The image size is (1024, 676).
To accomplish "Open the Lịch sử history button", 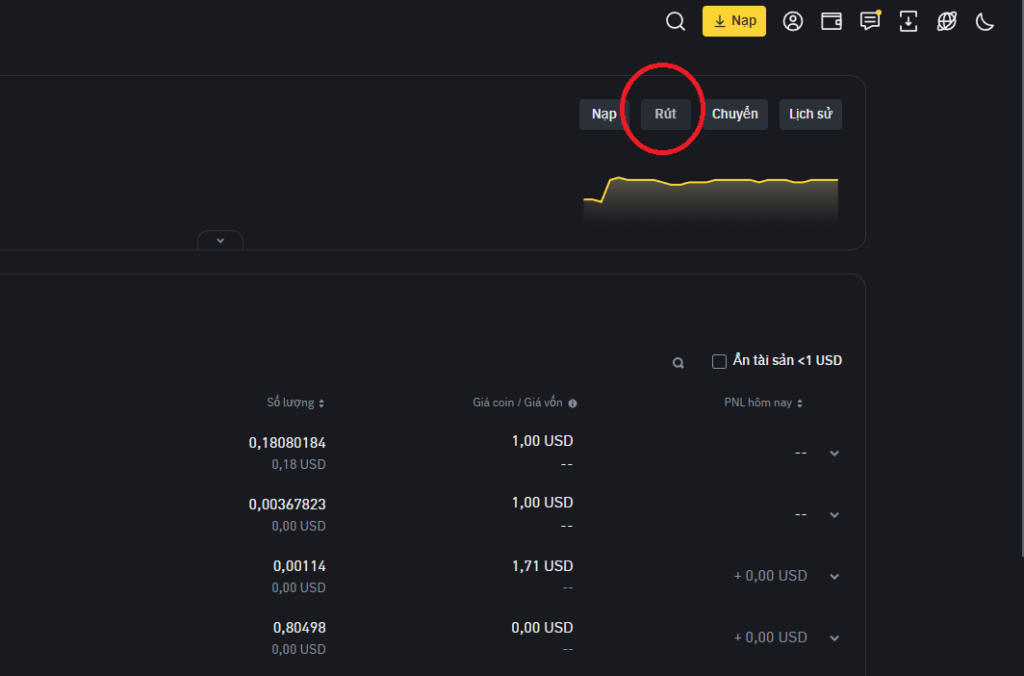I will click(x=810, y=114).
